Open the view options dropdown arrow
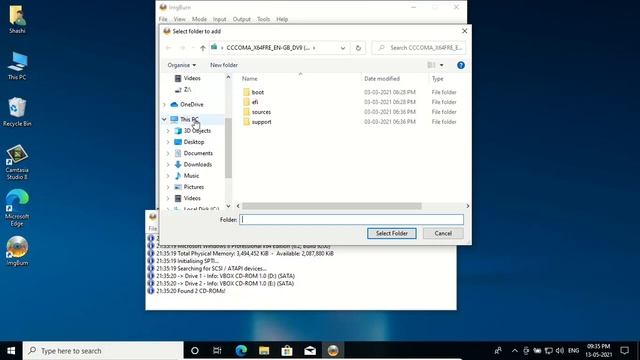 pos(441,65)
